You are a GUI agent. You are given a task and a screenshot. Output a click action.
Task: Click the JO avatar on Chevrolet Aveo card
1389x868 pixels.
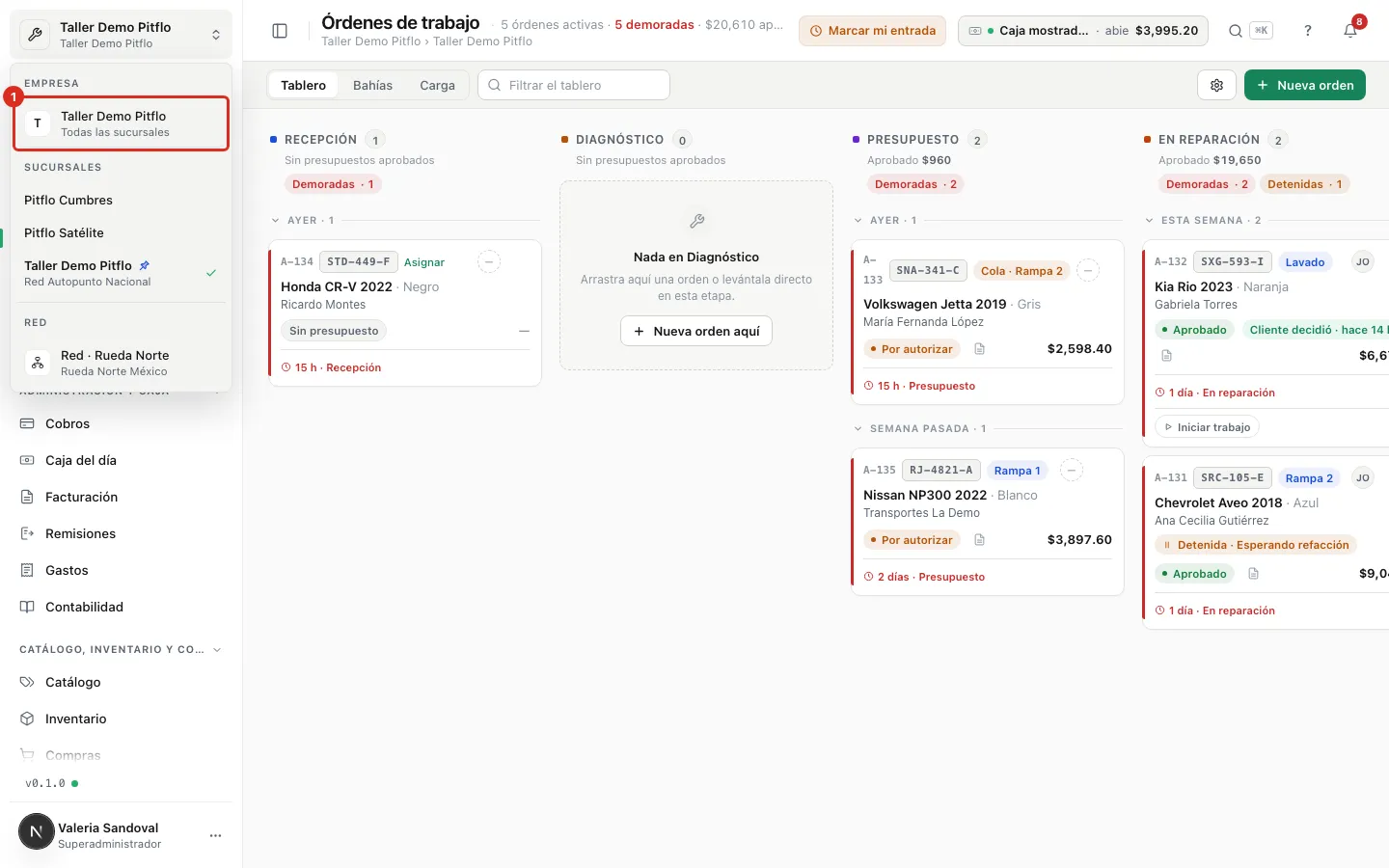[1362, 477]
